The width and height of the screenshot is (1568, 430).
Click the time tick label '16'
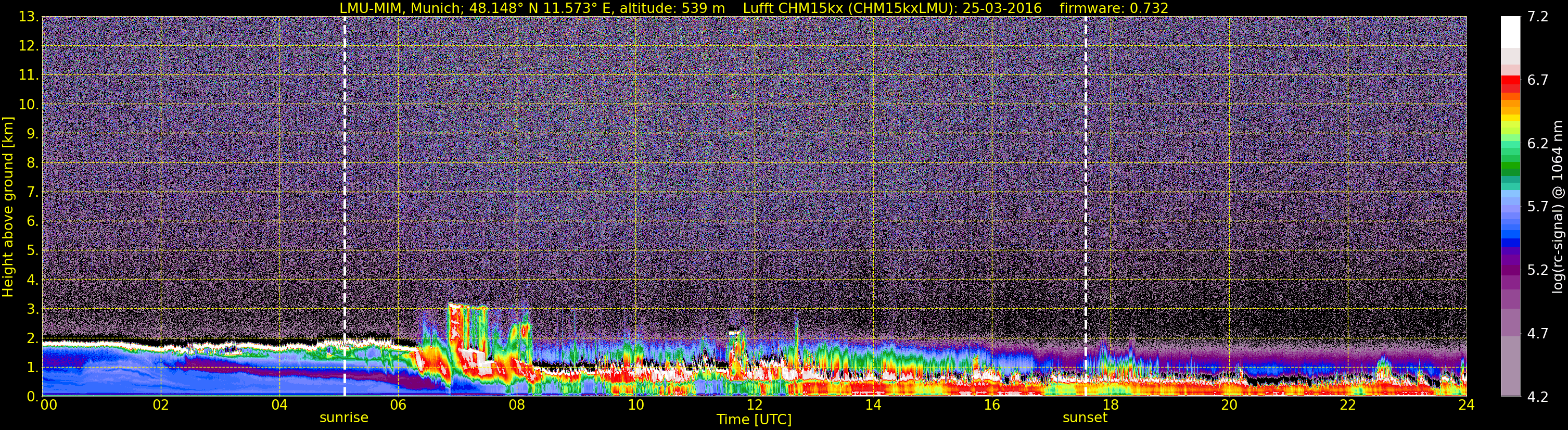(991, 405)
